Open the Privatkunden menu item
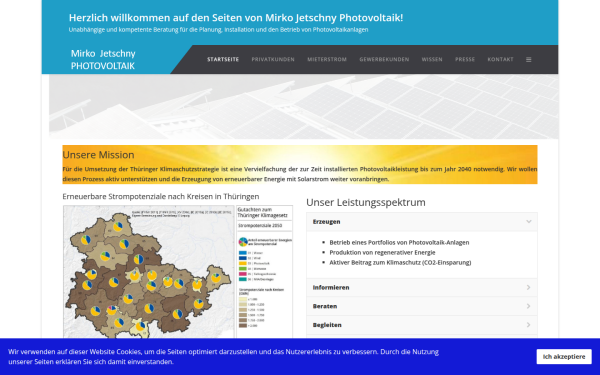This screenshot has width=600, height=375. [x=273, y=60]
